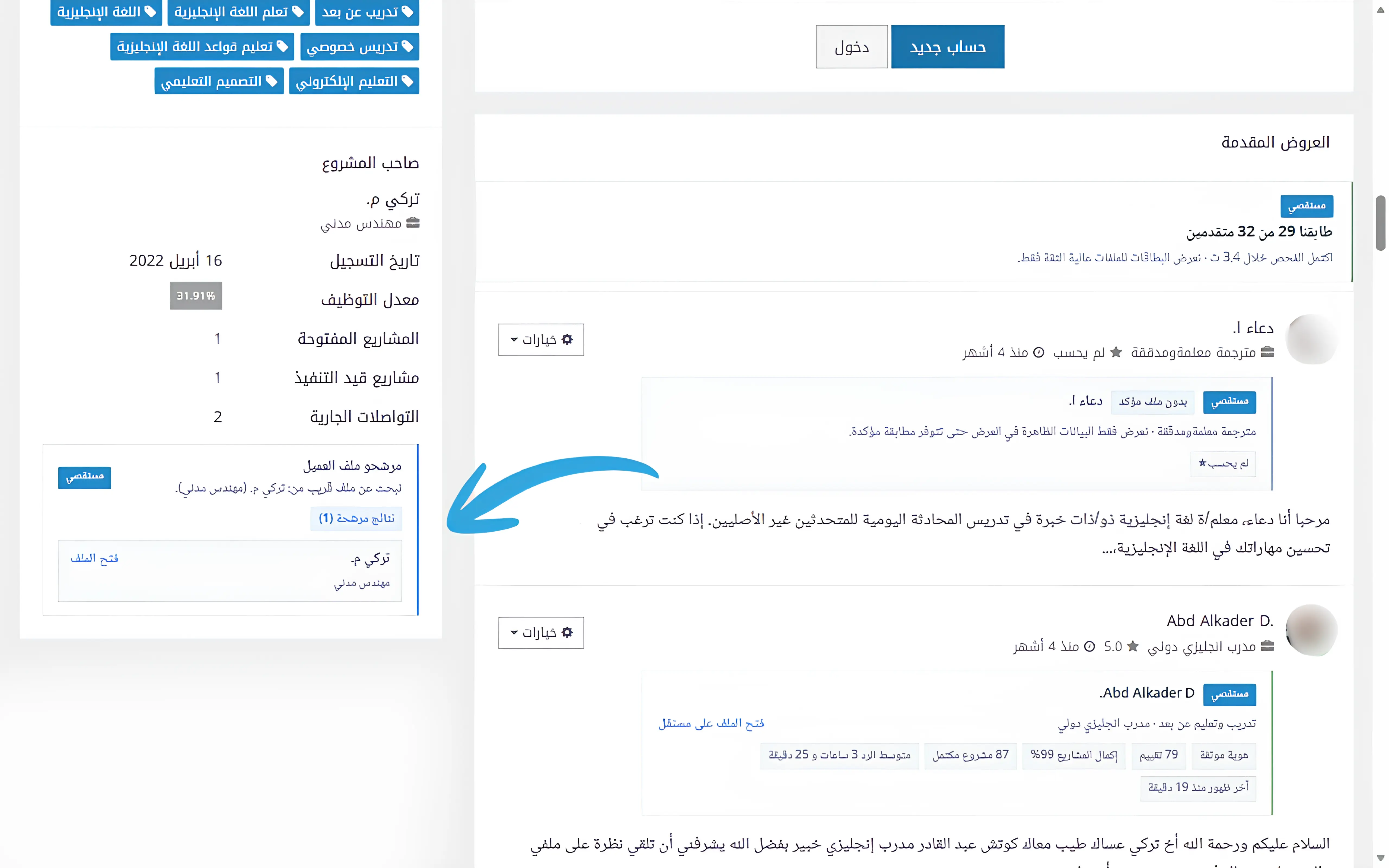Open Abd Alkader D. bidder name link
1389x868 pixels.
1220,621
